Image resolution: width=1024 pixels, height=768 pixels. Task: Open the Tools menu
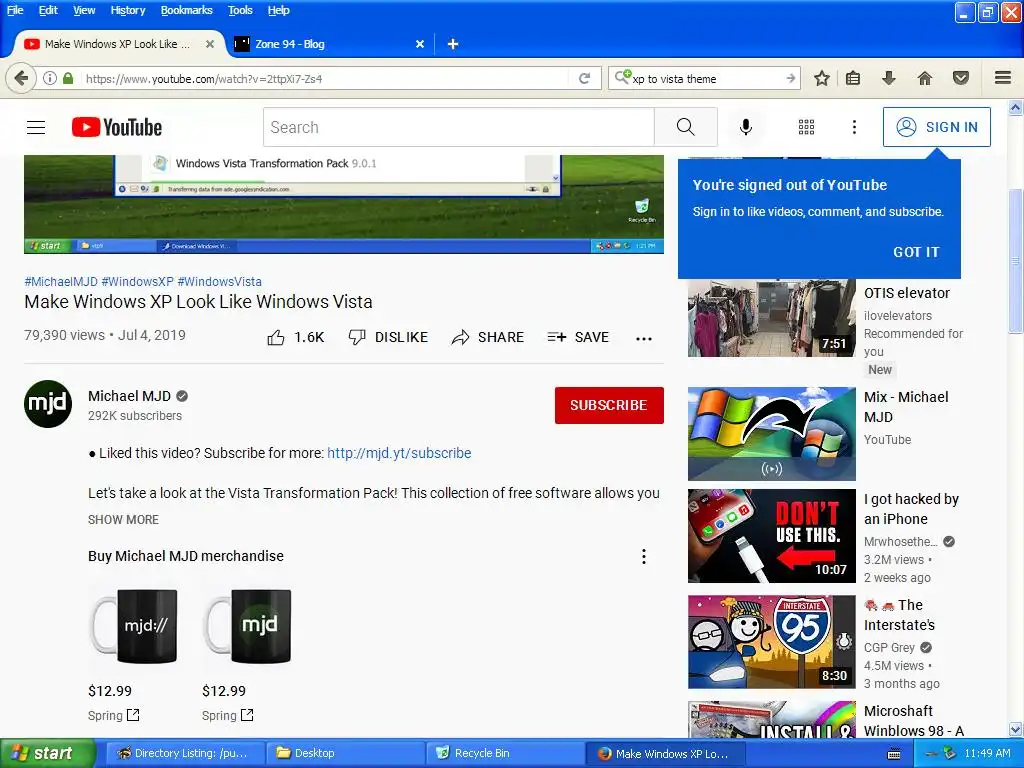[x=240, y=10]
